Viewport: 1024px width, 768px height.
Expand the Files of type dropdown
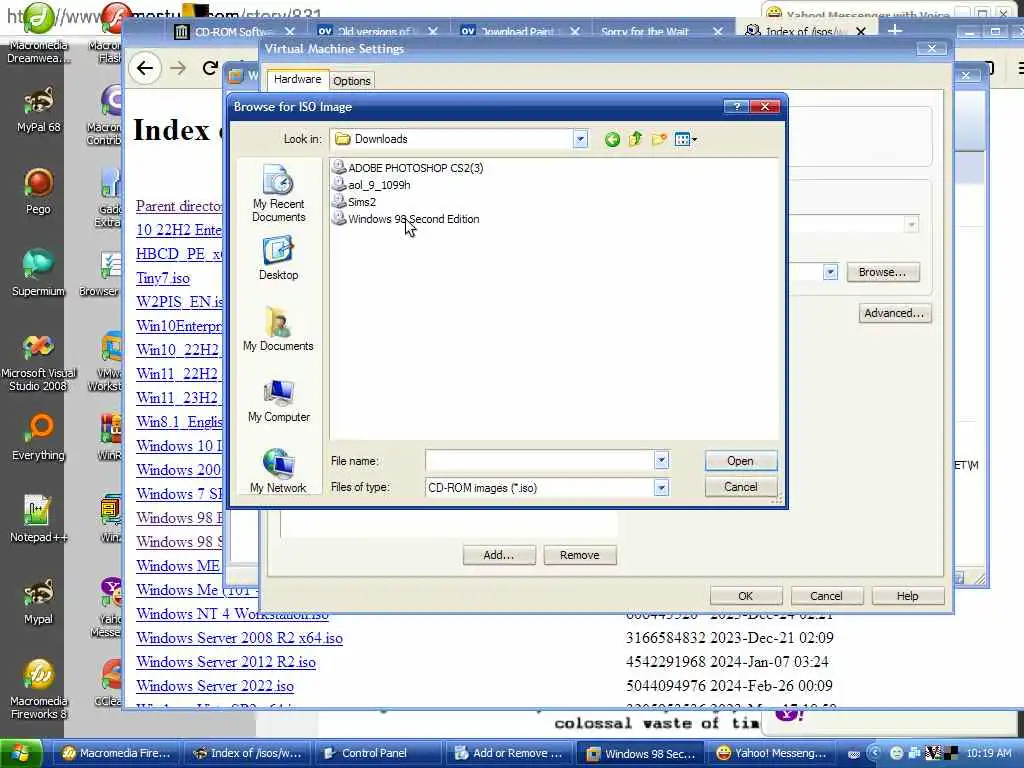(x=661, y=488)
